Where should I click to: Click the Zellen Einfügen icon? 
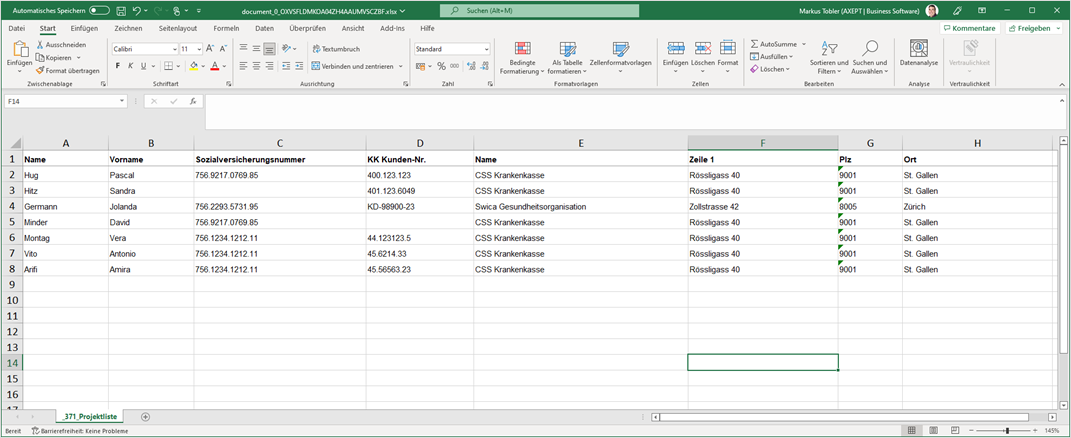pos(676,49)
